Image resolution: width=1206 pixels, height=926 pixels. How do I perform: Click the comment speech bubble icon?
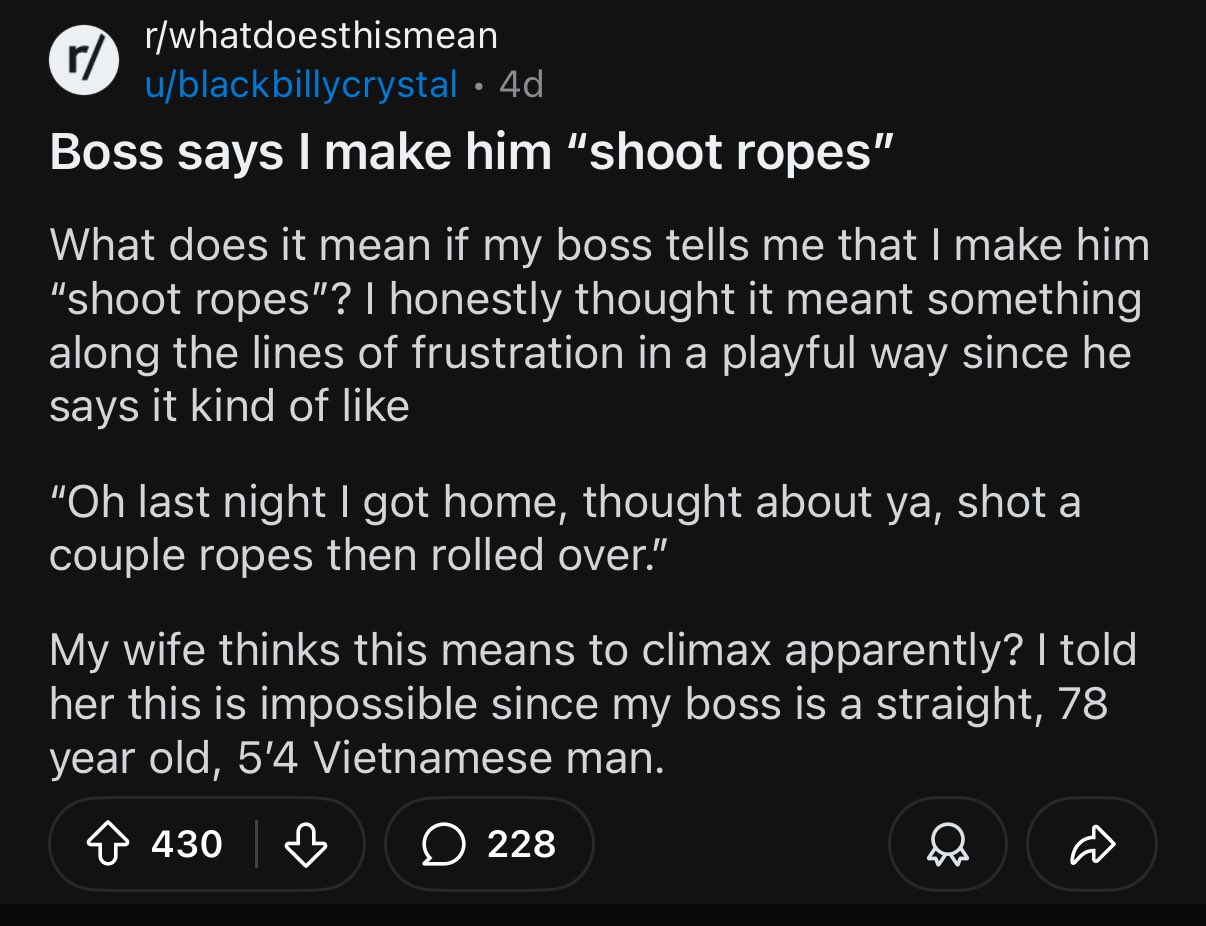[441, 844]
